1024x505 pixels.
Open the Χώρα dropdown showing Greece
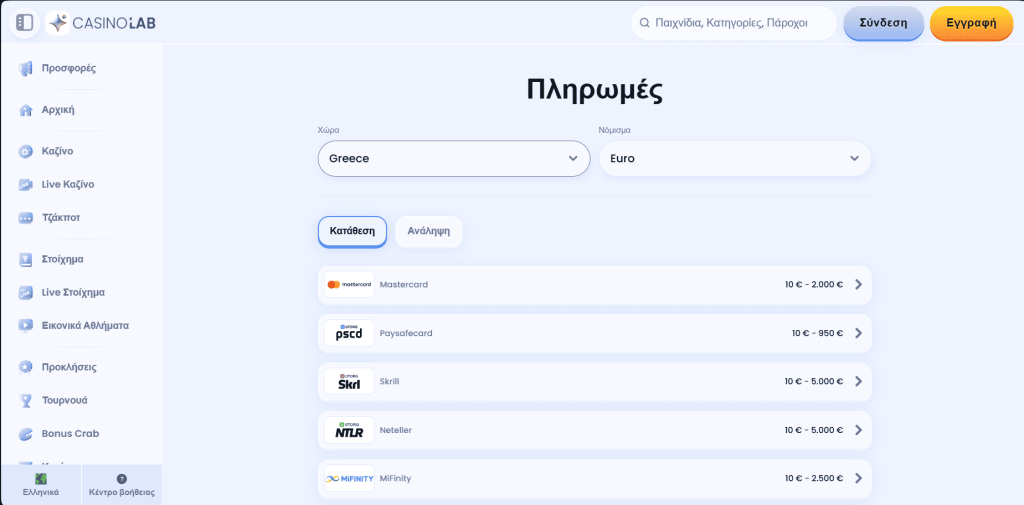(x=454, y=159)
